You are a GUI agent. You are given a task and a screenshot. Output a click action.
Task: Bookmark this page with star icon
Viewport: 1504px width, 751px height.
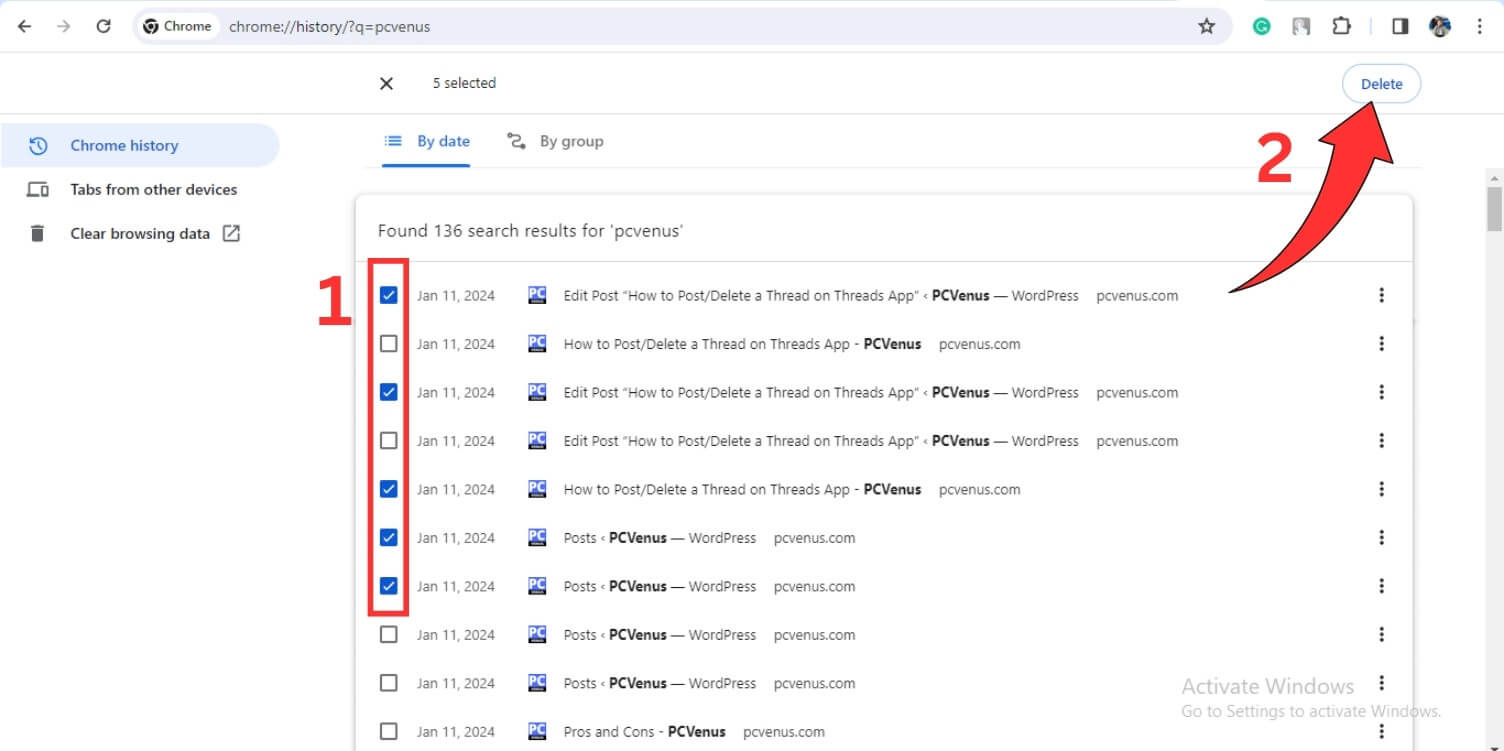pyautogui.click(x=1207, y=27)
